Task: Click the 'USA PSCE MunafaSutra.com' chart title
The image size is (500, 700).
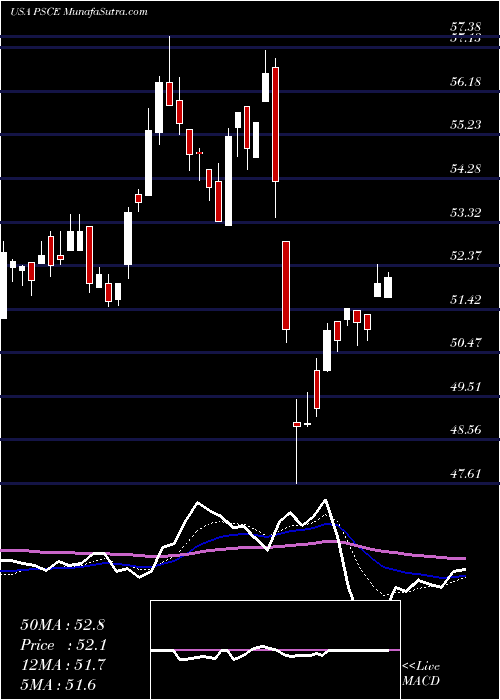Action: [x=79, y=11]
